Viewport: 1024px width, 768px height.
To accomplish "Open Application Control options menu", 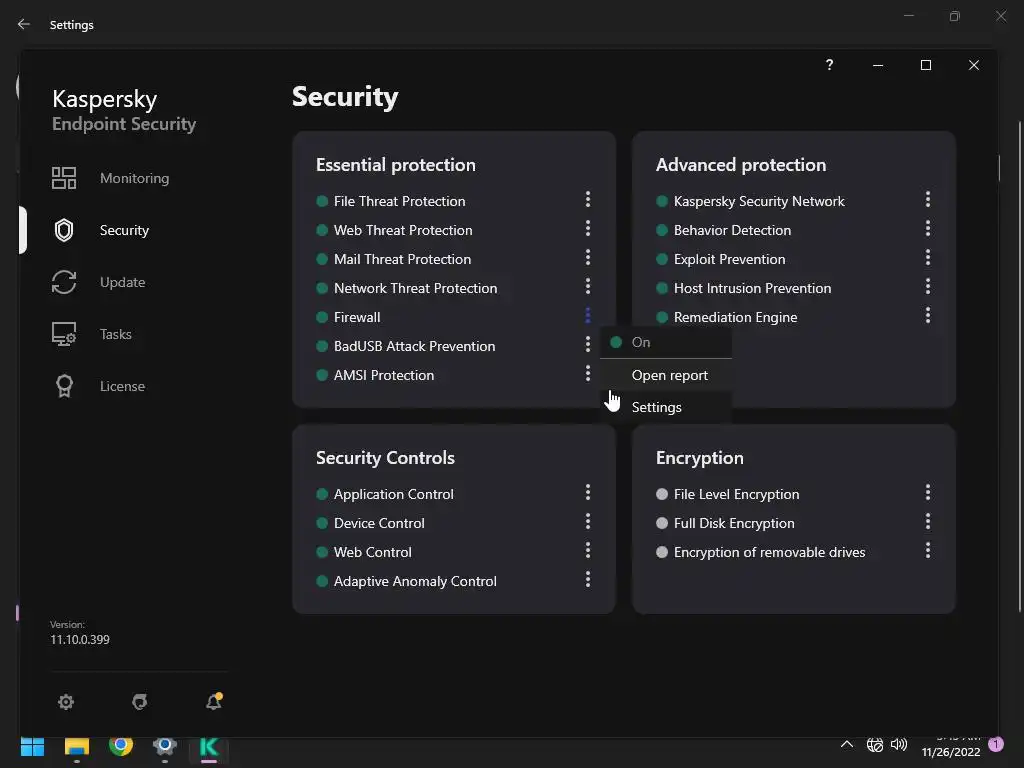I will (x=588, y=492).
